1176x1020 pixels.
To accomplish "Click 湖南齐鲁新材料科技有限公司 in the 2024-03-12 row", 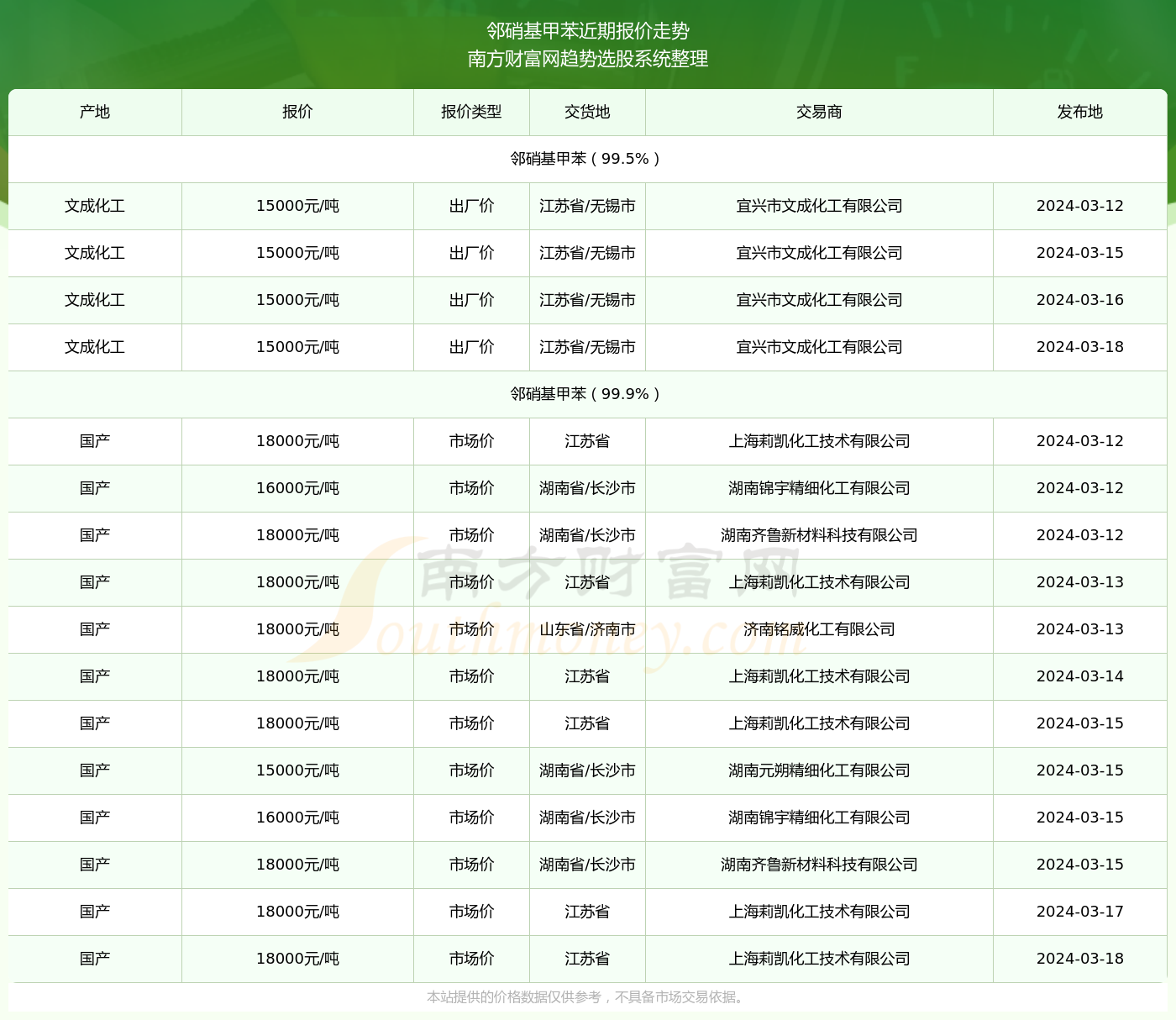I will (819, 535).
